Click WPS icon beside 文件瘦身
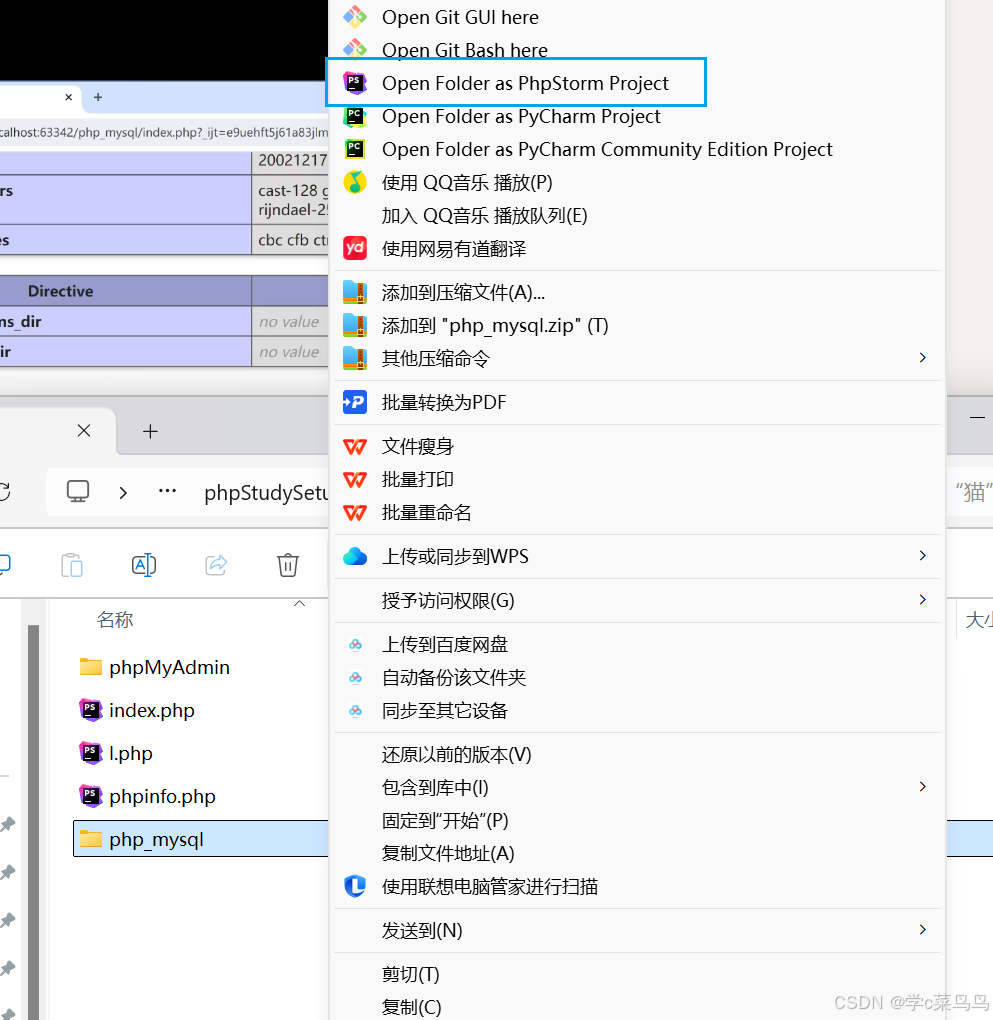 coord(355,447)
